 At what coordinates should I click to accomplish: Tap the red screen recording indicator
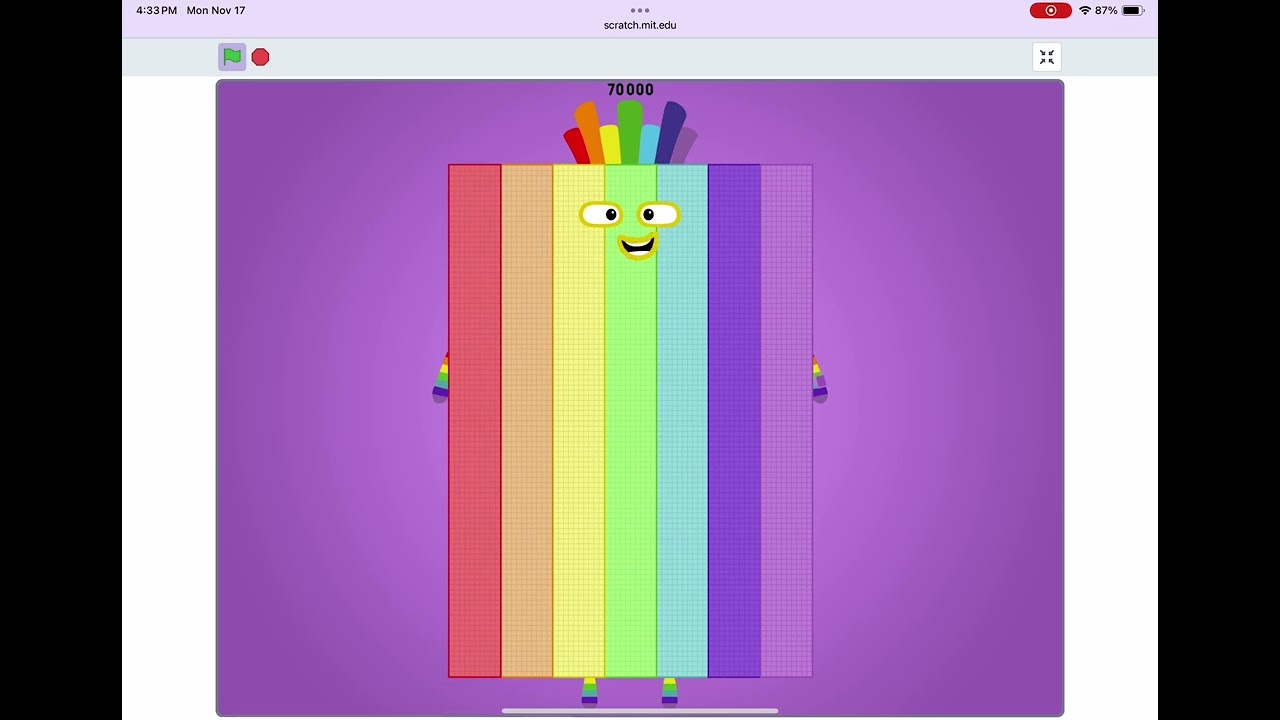pos(1050,10)
